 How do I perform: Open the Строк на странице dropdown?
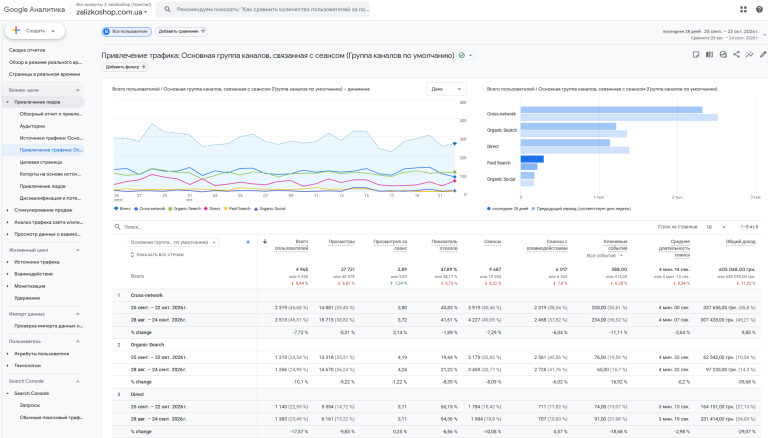click(716, 227)
